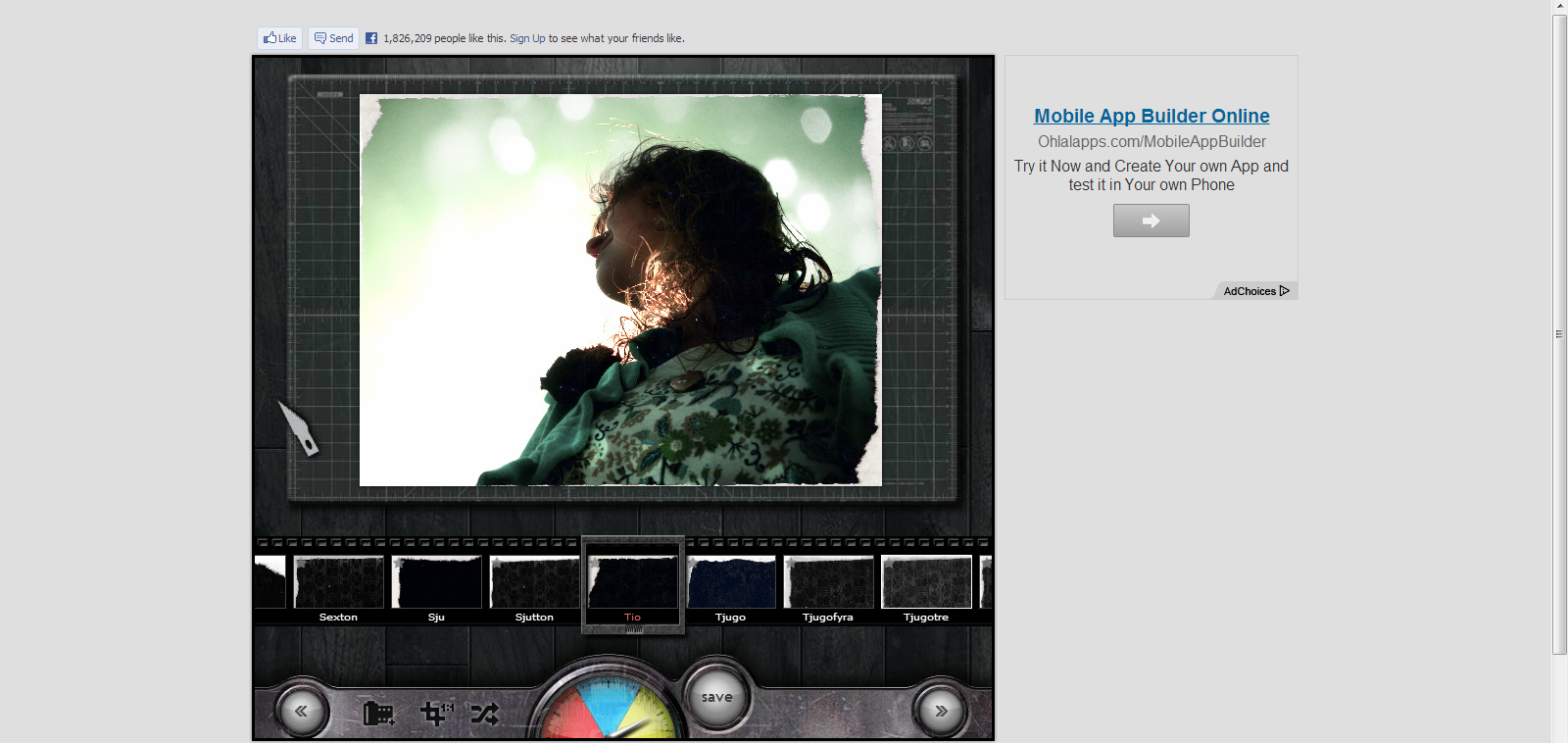Click the red 'Tio' label text
1568x743 pixels.
[632, 618]
